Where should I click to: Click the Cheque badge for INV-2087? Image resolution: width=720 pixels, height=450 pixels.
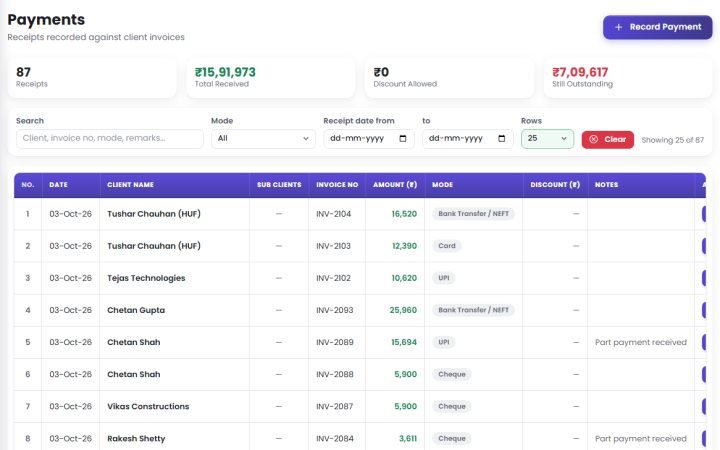(x=452, y=407)
